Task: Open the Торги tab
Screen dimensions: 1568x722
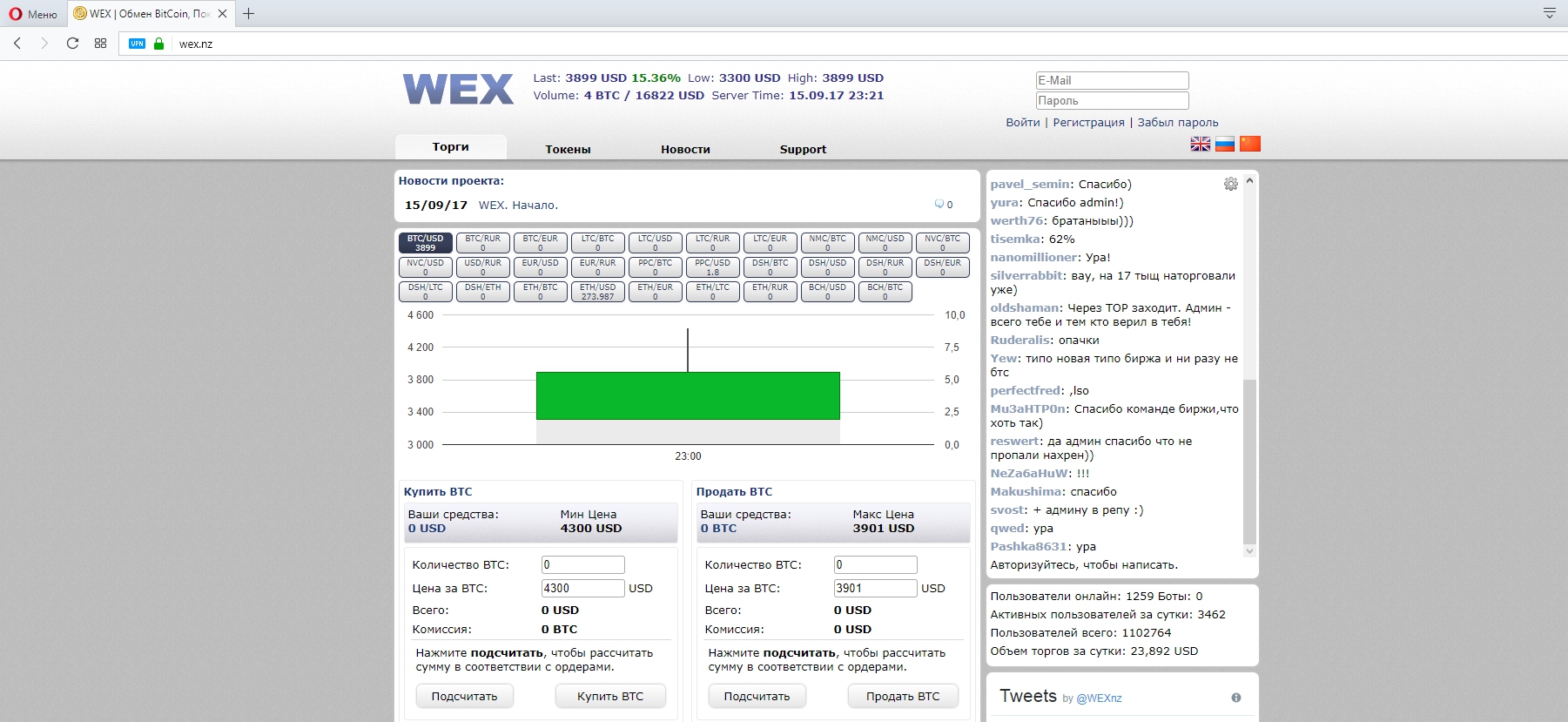Action: point(451,147)
